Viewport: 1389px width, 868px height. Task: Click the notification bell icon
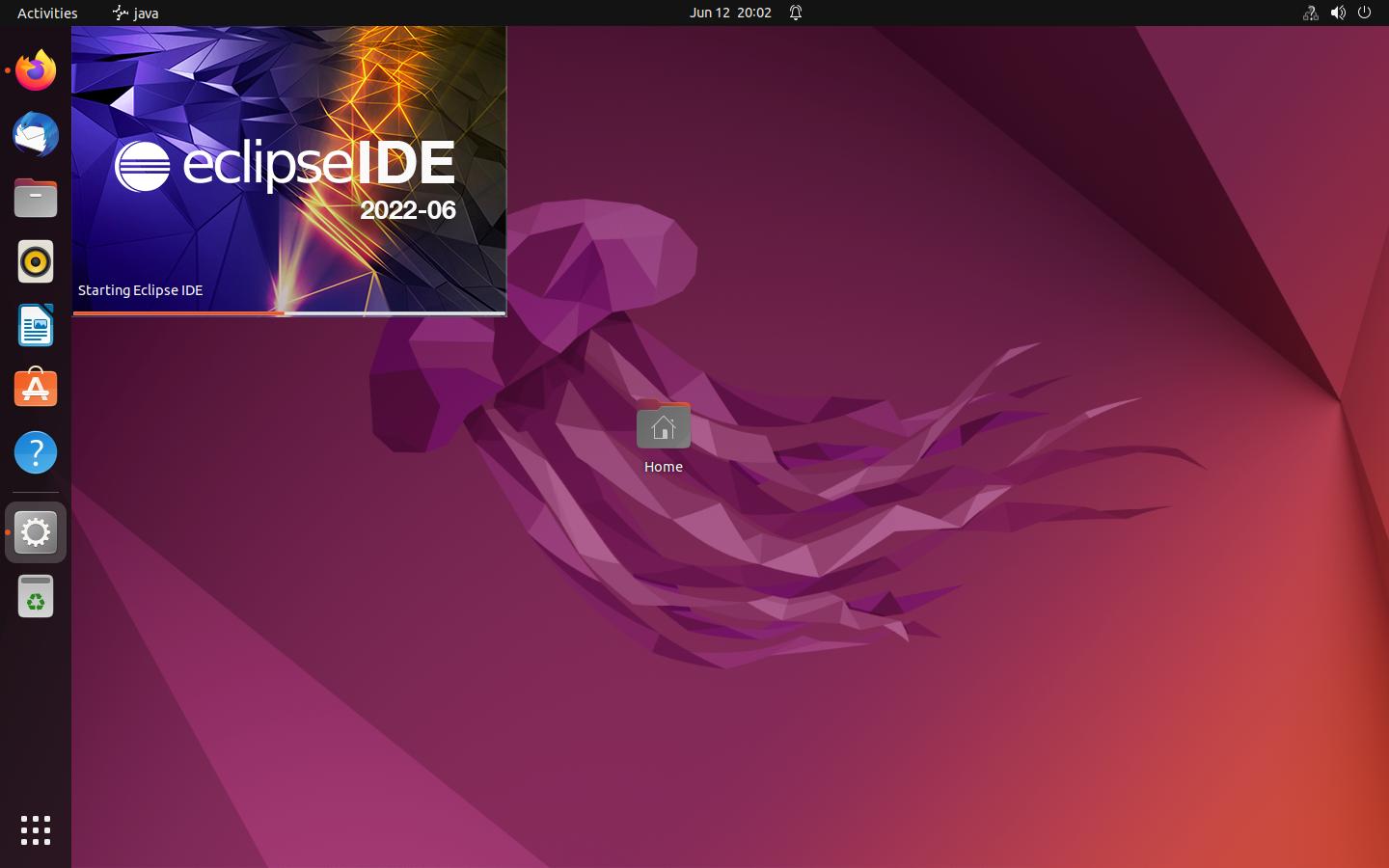click(x=796, y=13)
